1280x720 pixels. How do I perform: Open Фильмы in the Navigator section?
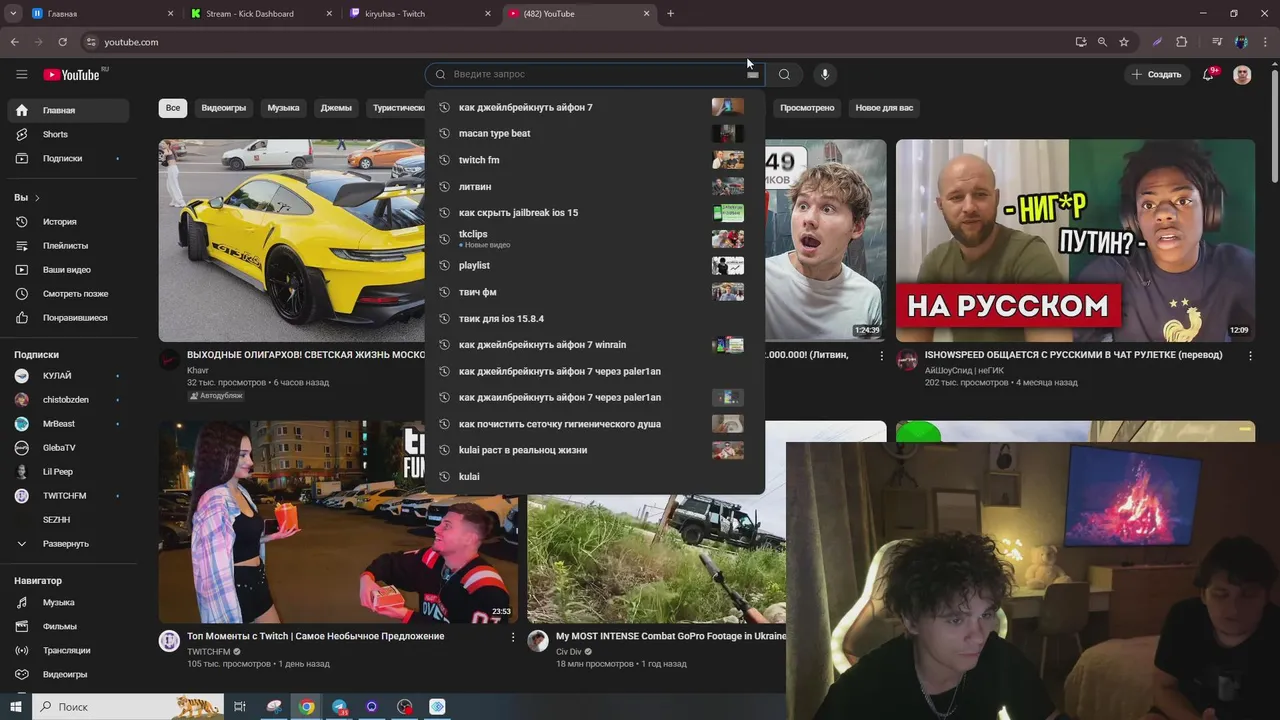click(68, 626)
